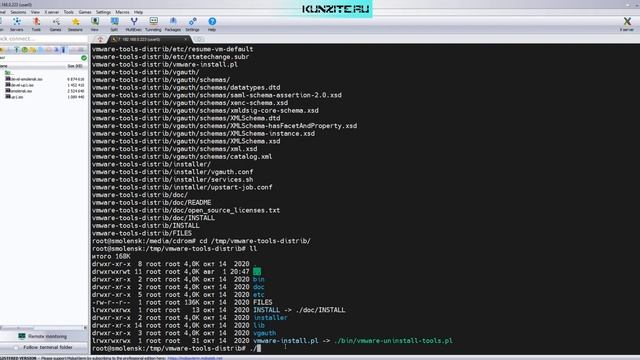Open the Games menu
The image size is (640, 360).
[85, 12]
